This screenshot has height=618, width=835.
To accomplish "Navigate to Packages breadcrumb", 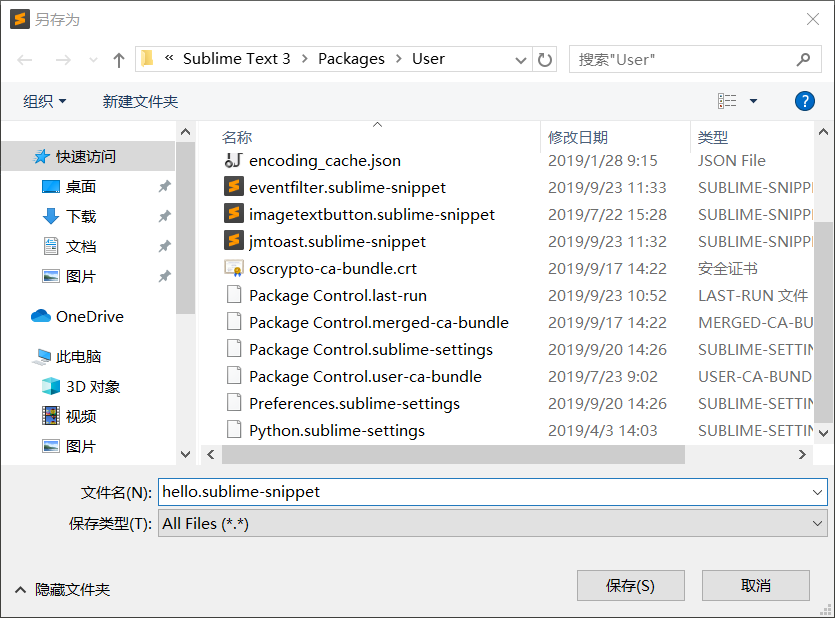I will coord(351,59).
